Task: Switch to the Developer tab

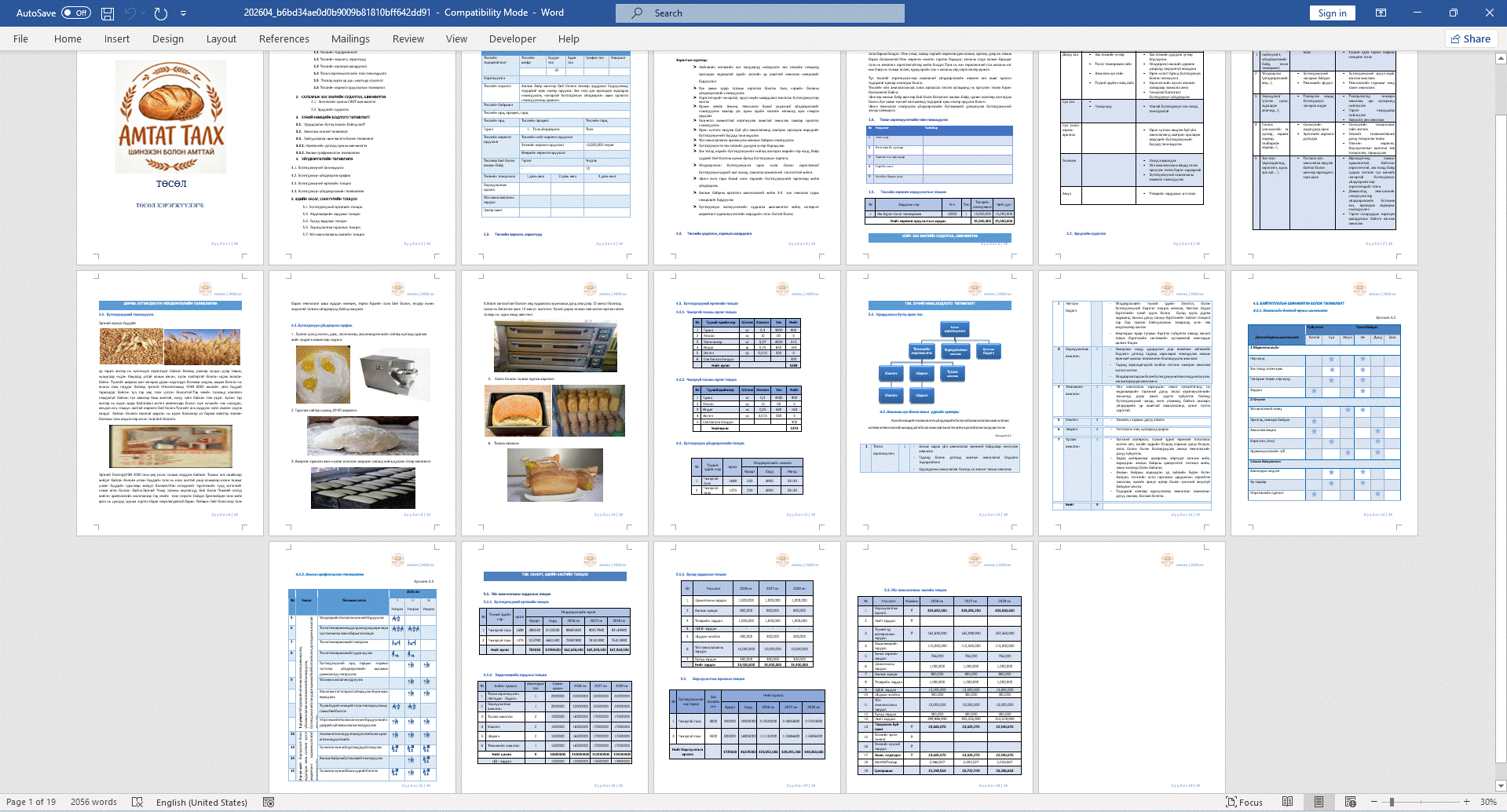Action: pos(512,38)
